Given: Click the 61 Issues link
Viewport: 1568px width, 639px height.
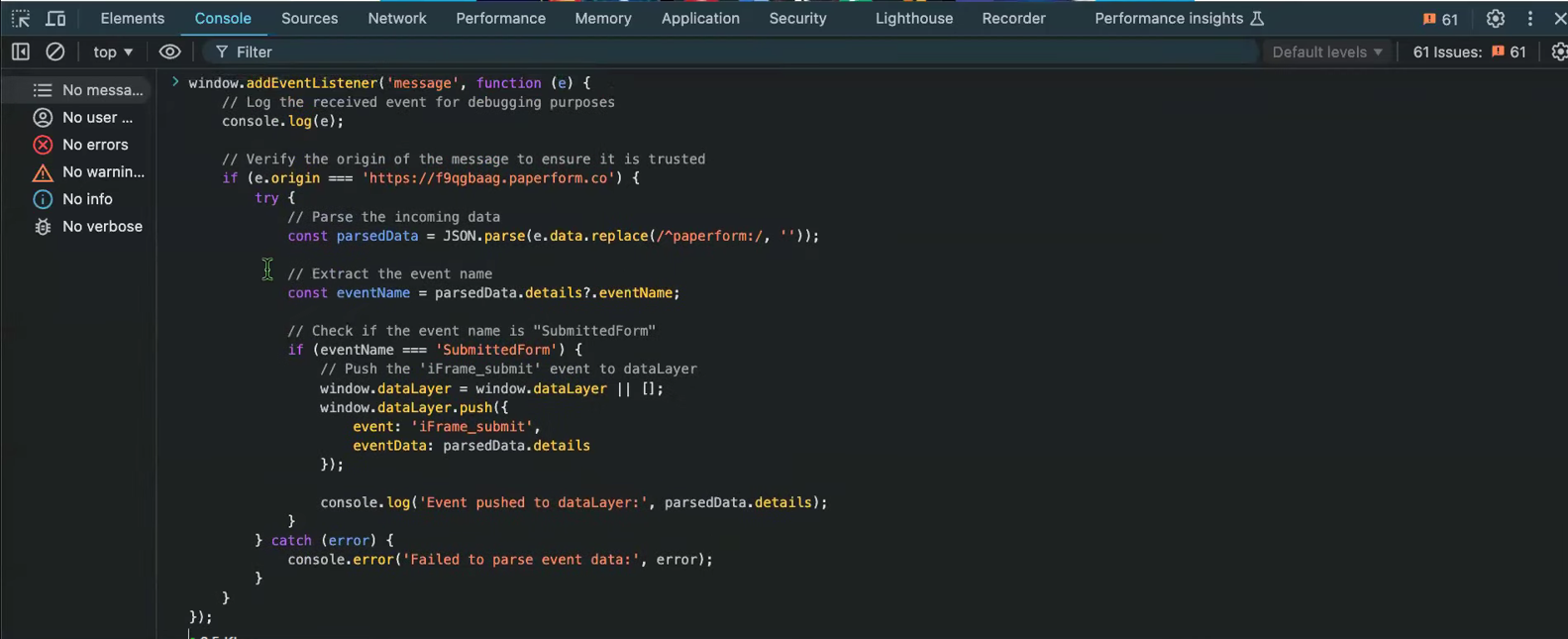Looking at the screenshot, I should pos(1469,52).
